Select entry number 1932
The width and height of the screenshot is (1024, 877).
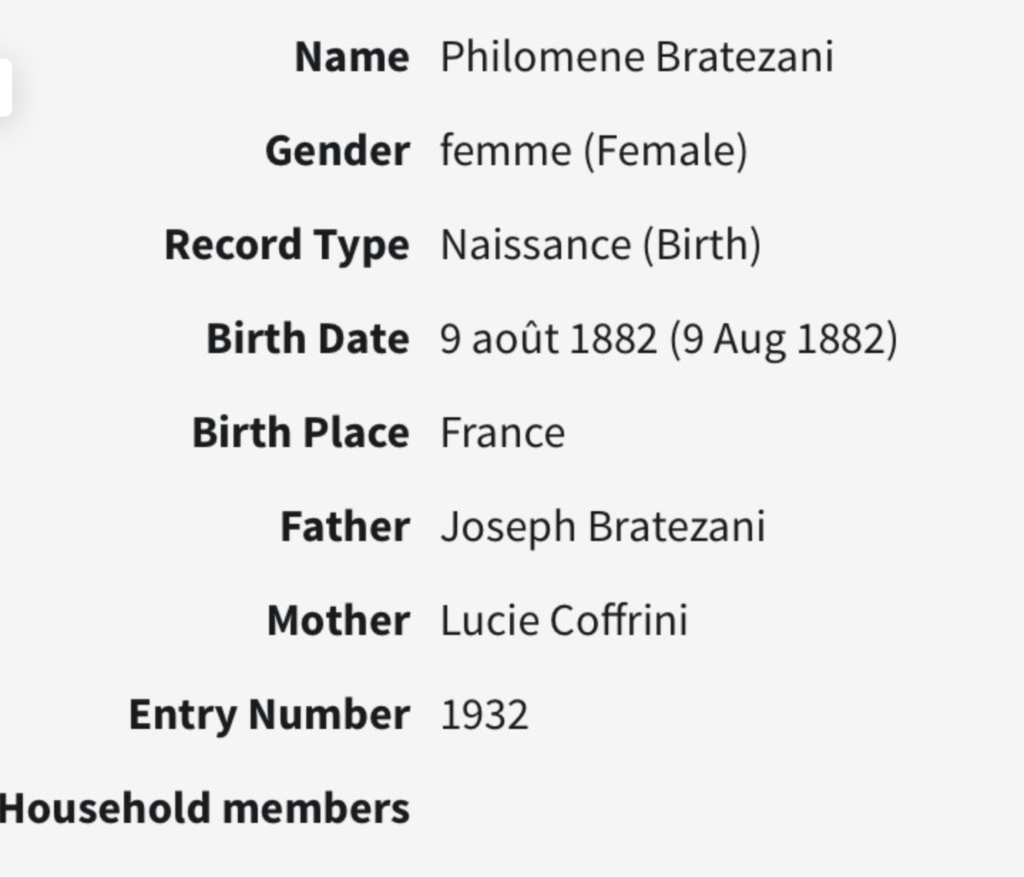coord(485,715)
